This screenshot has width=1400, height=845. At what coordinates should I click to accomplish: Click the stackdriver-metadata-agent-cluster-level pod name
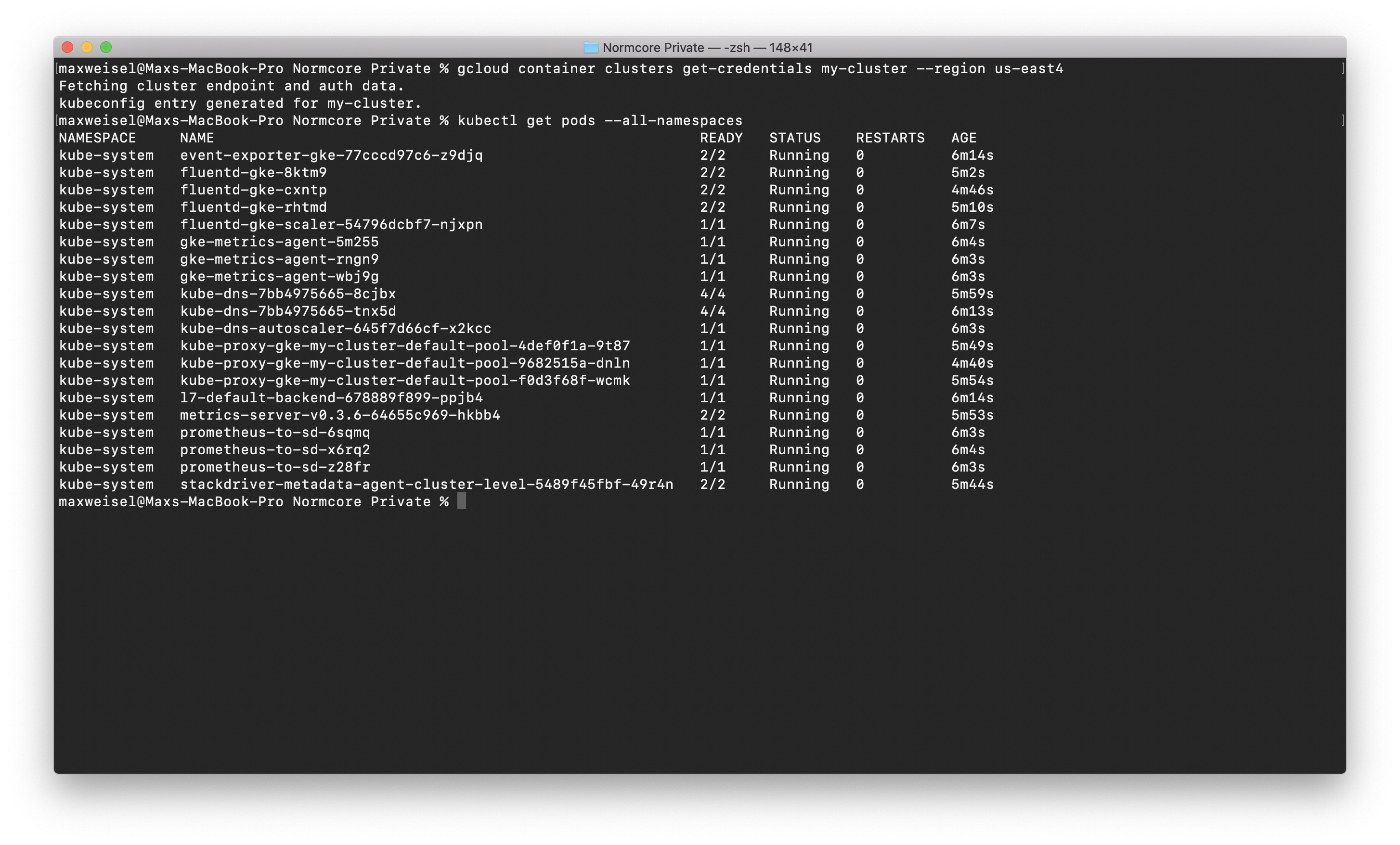coord(426,485)
